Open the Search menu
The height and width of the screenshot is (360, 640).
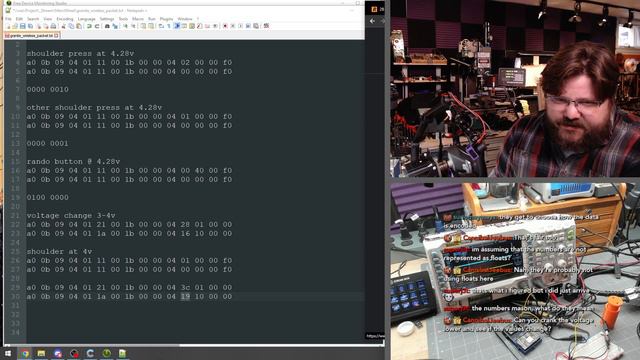(33, 19)
